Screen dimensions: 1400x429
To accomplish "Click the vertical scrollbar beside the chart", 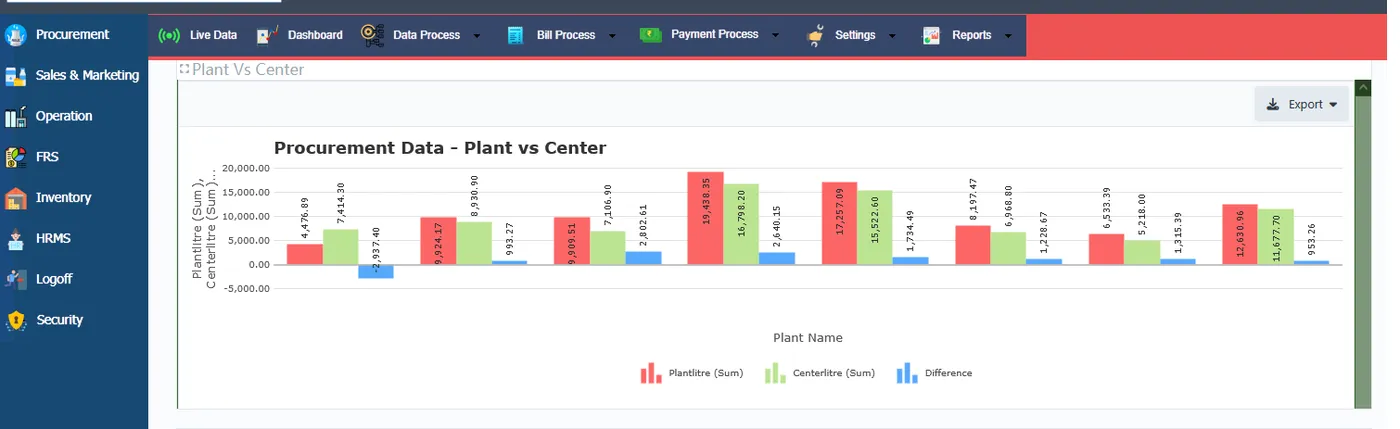I will pos(1362,244).
